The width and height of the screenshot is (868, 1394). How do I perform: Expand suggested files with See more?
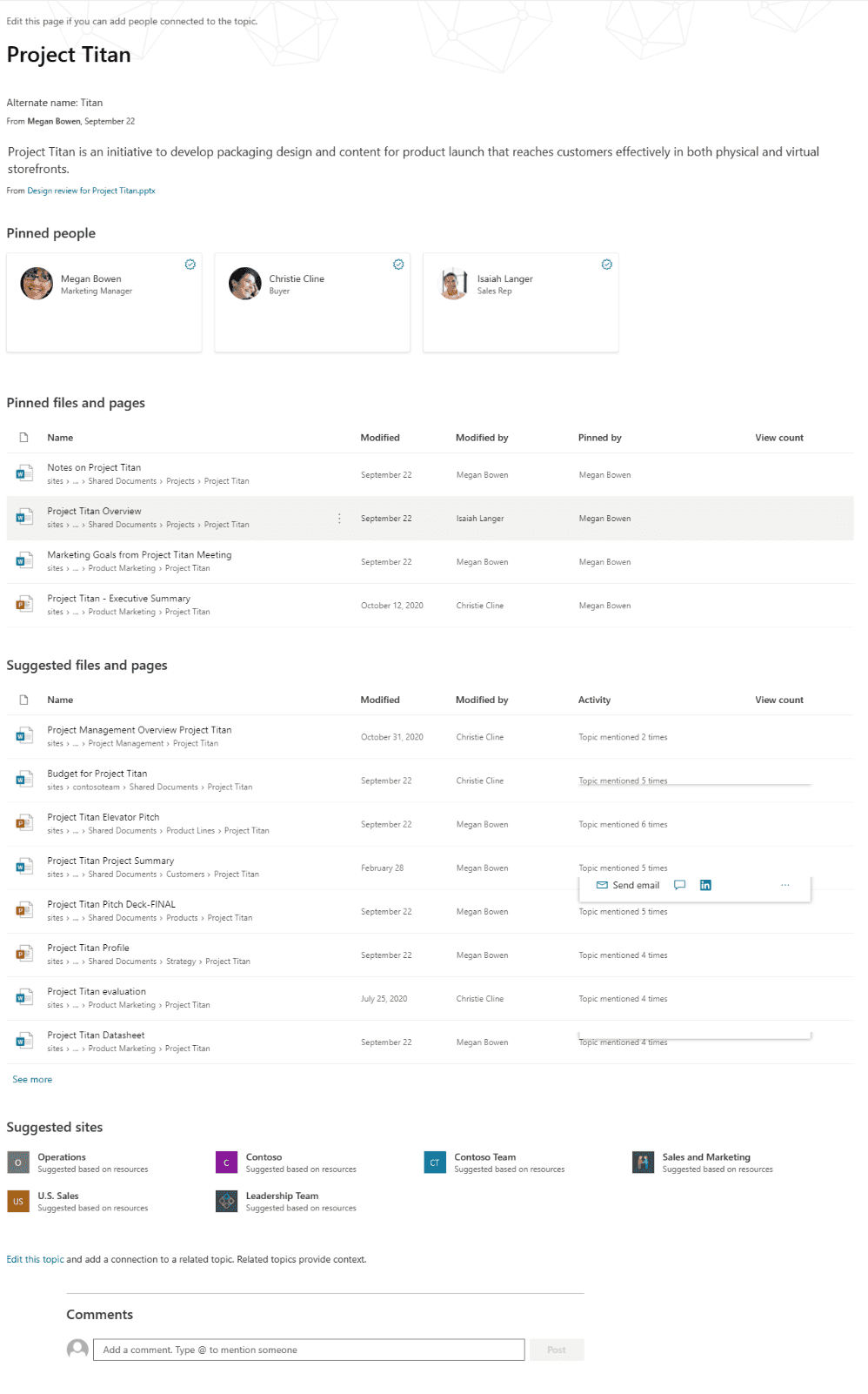tap(32, 1079)
